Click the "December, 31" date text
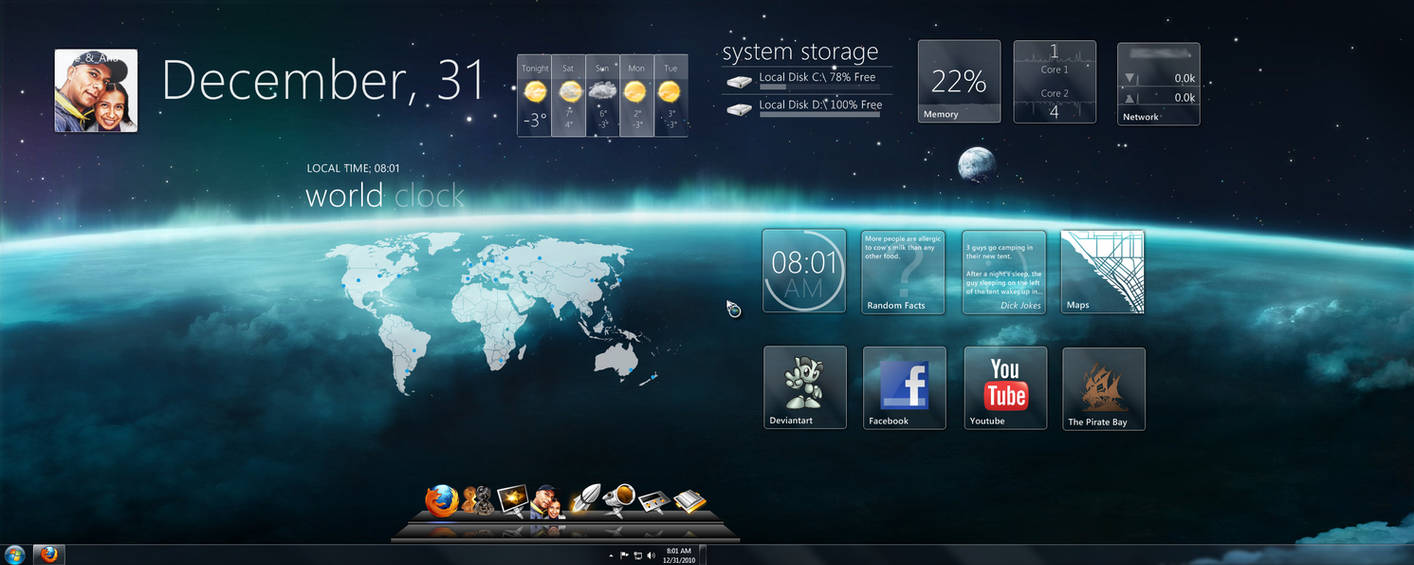Viewport: 1414px width, 565px height. pos(324,80)
